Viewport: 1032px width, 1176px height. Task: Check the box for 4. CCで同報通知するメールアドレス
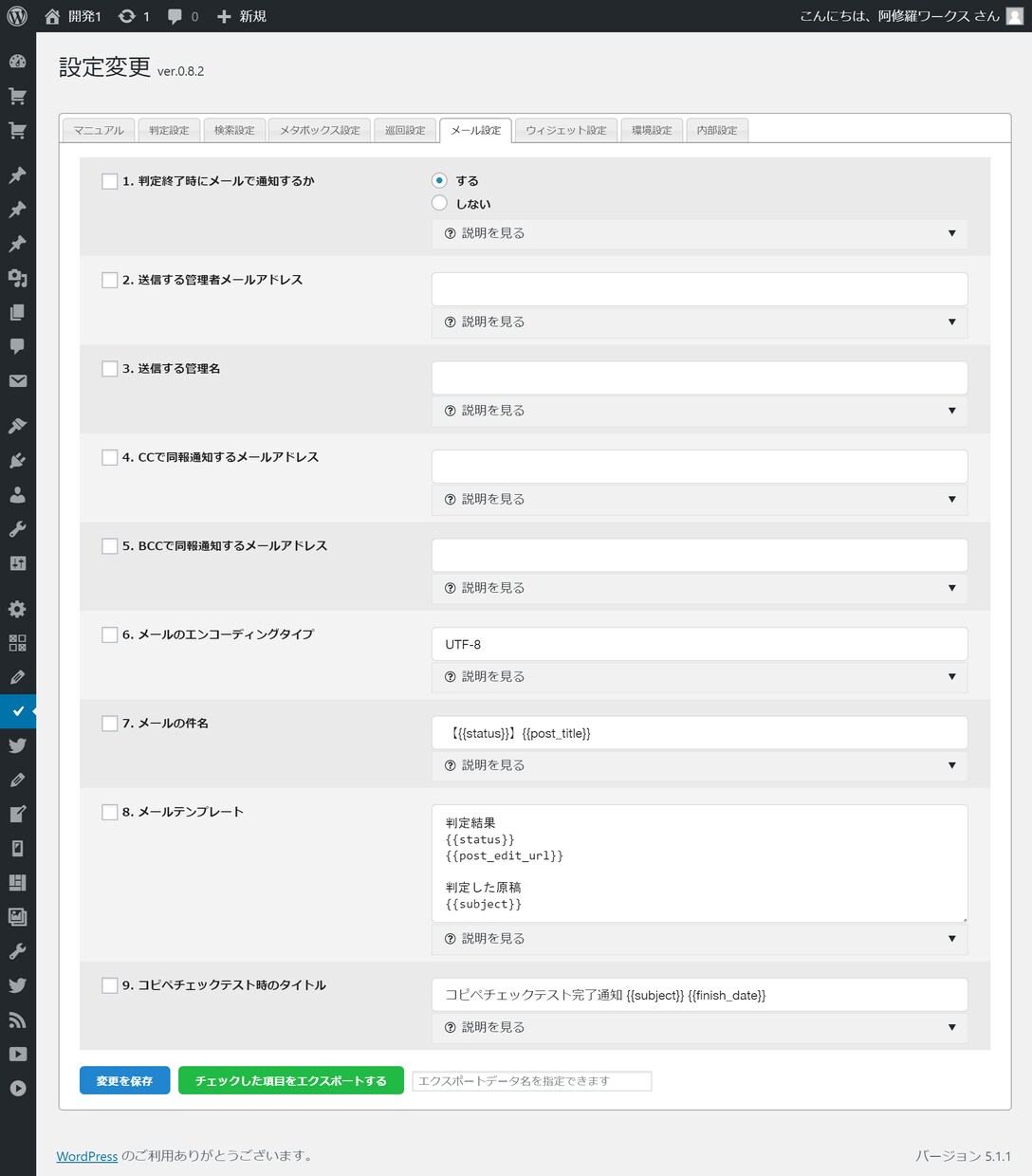click(110, 457)
